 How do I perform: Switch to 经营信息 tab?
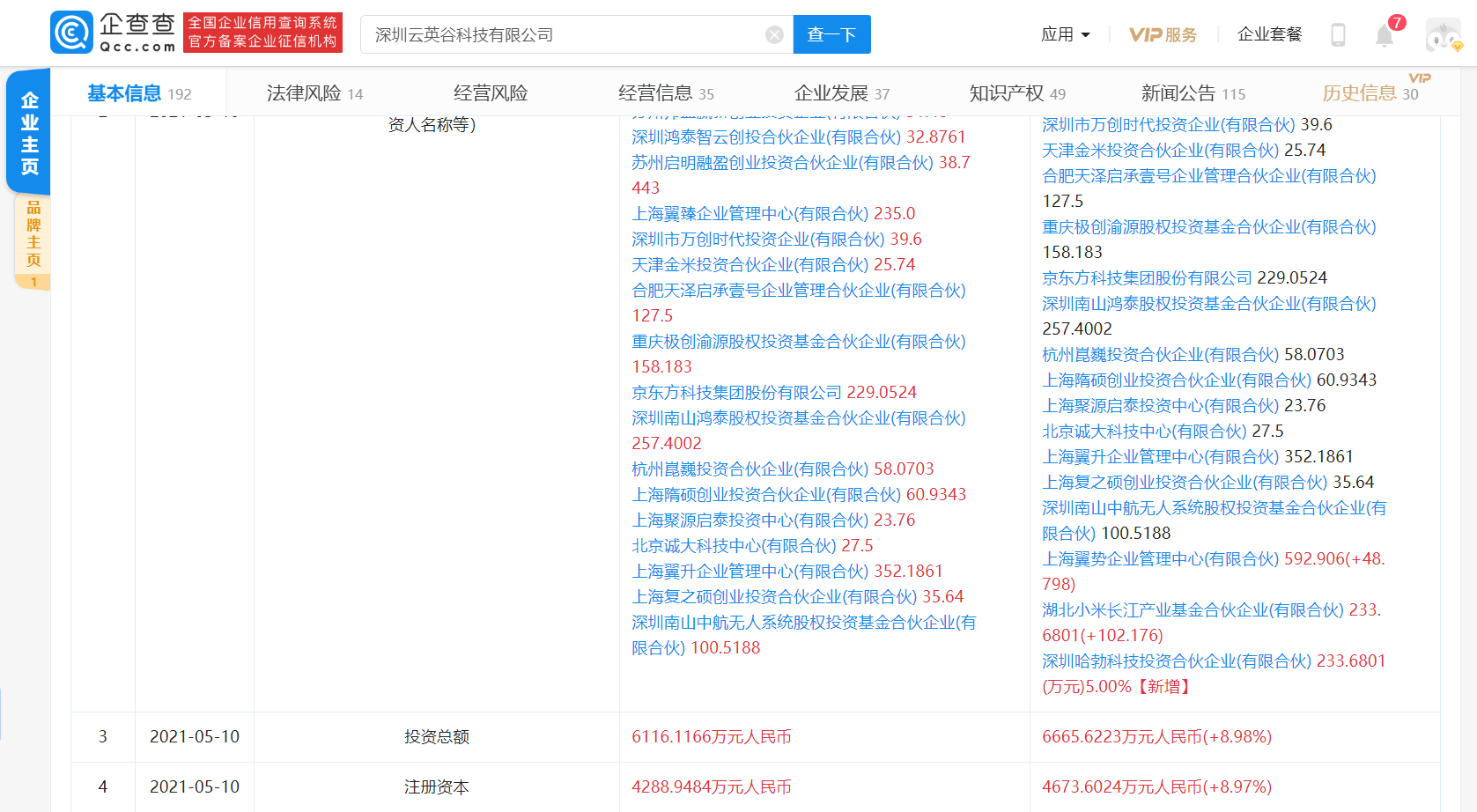(x=666, y=93)
